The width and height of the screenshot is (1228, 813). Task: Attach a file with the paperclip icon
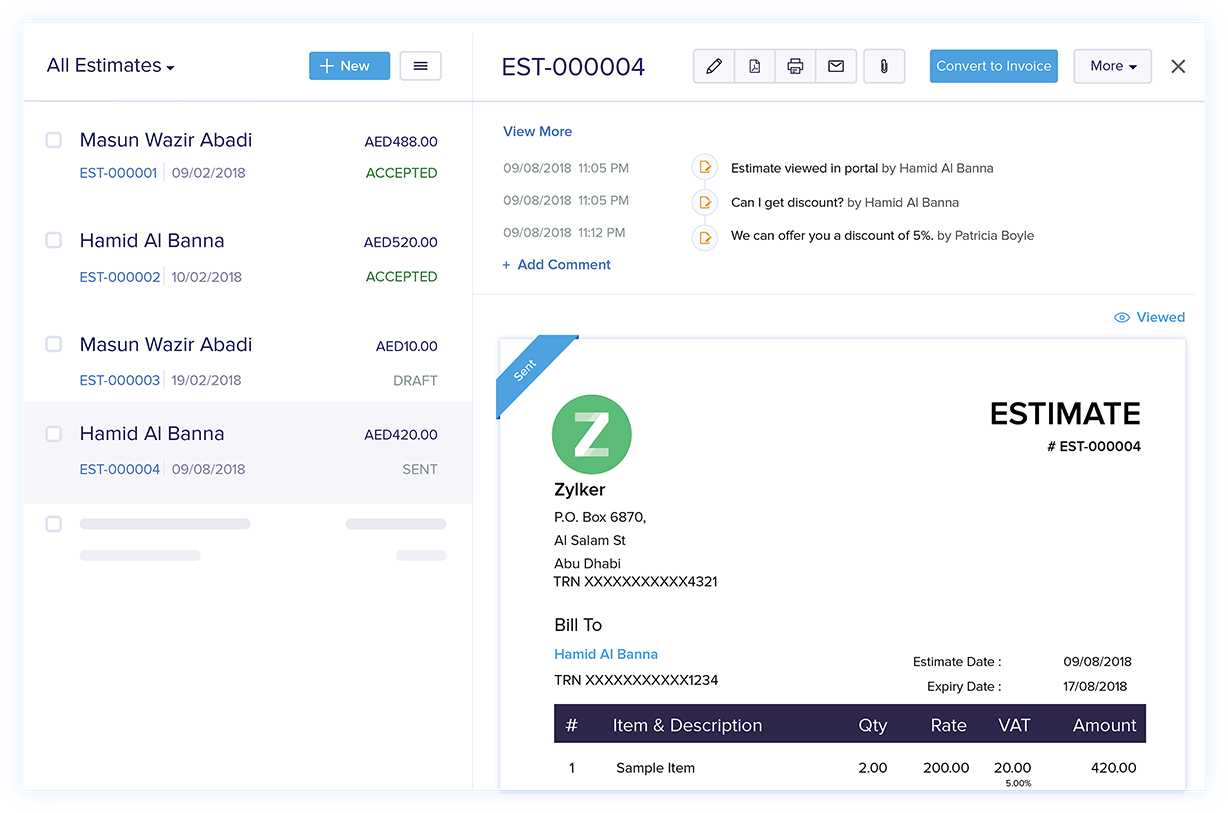884,66
